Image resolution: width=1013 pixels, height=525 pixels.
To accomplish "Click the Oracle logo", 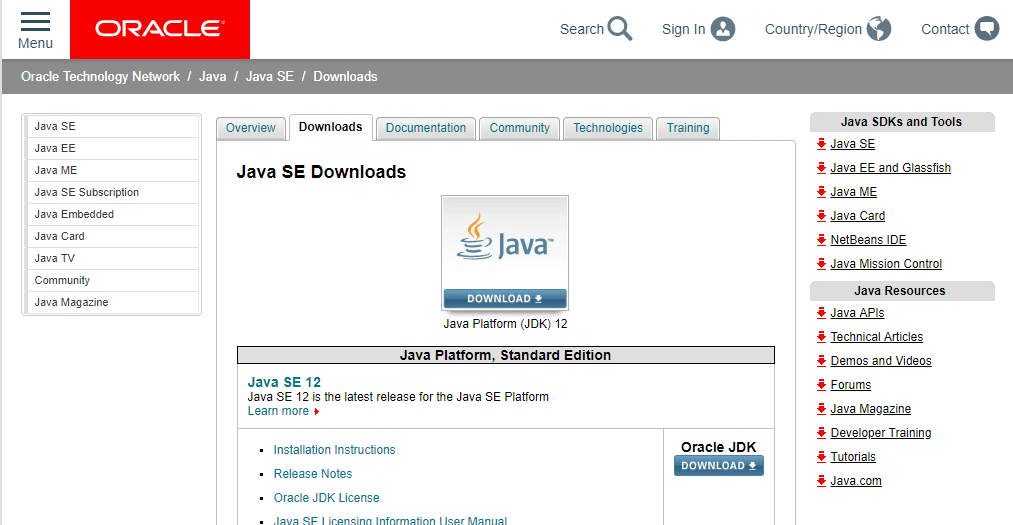I will tap(160, 29).
